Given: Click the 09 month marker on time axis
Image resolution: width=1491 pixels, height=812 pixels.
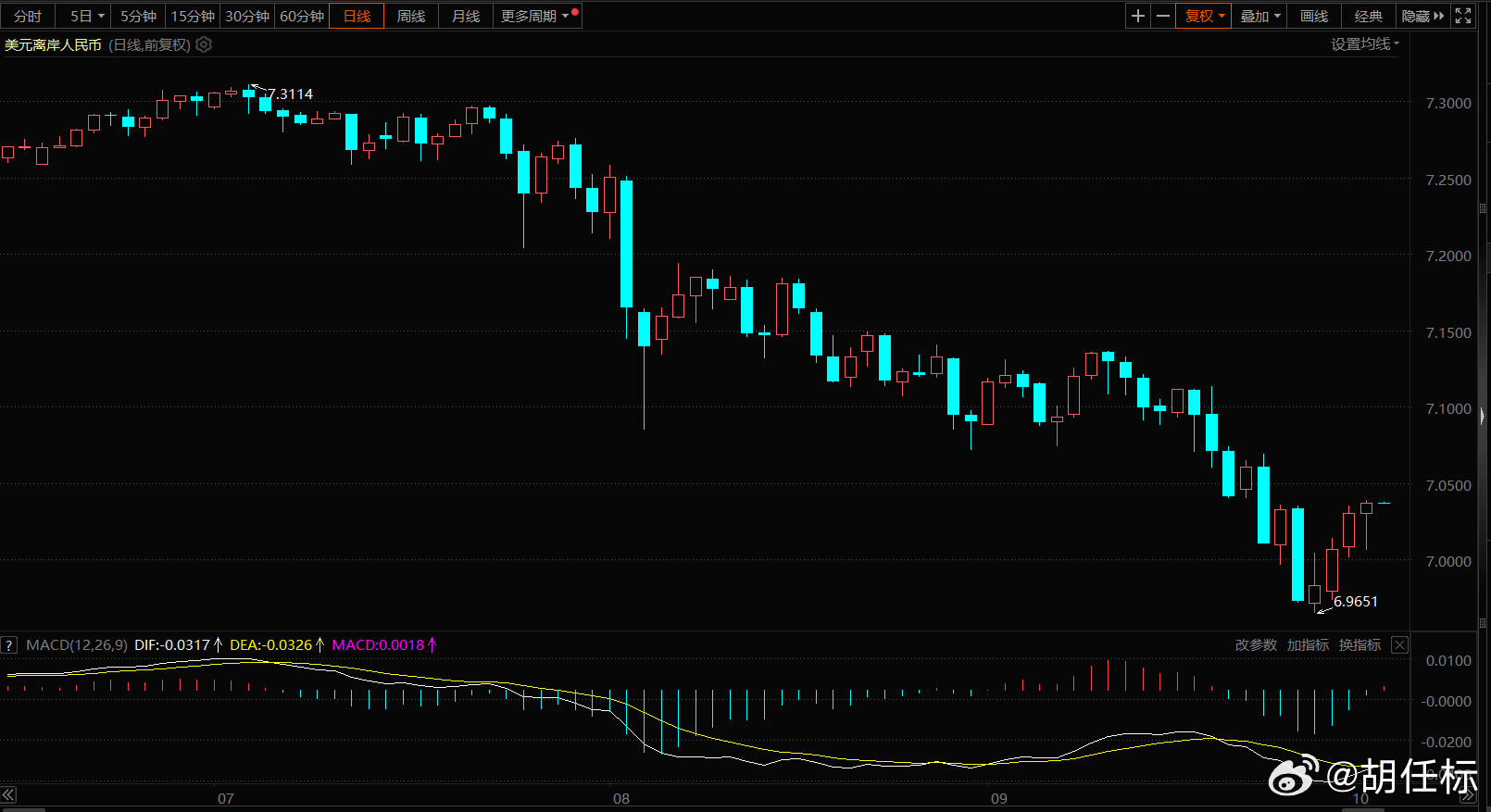Looking at the screenshot, I should pos(999,798).
